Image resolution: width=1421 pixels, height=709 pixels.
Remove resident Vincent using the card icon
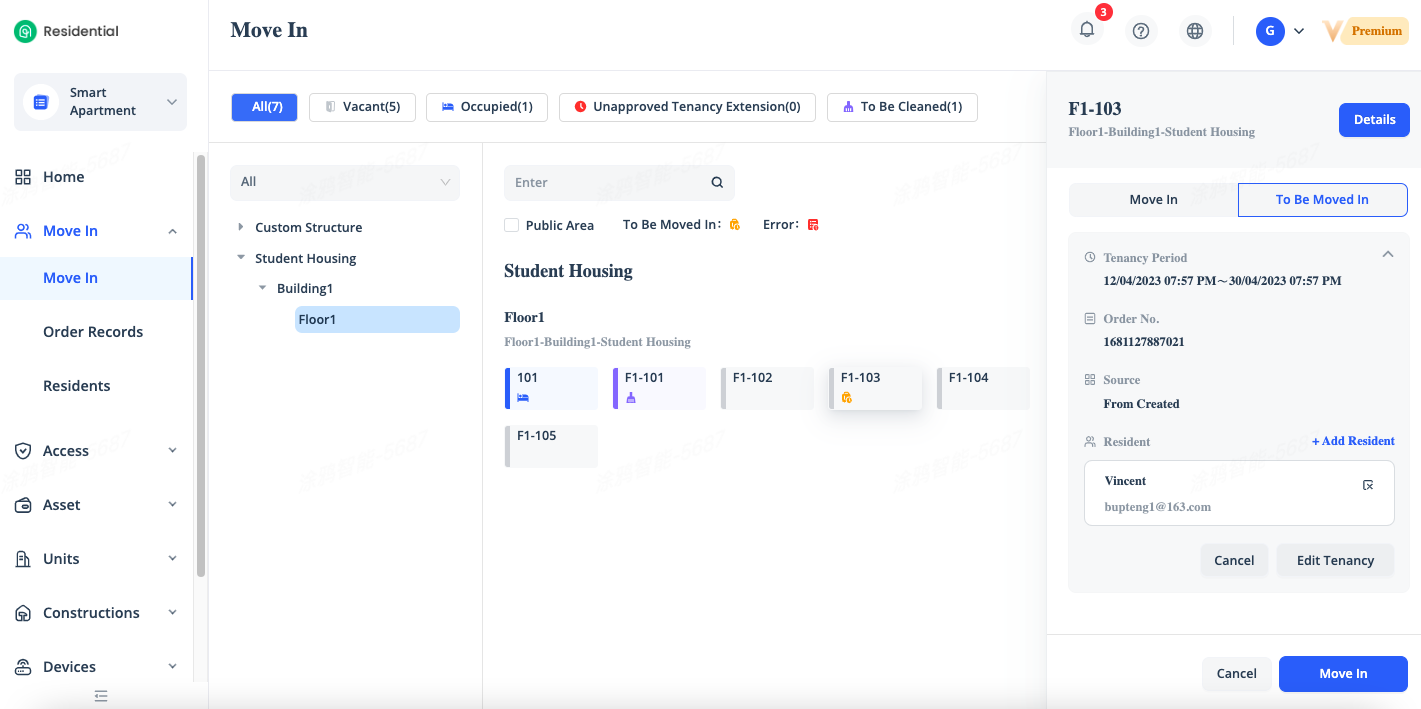(x=1368, y=485)
